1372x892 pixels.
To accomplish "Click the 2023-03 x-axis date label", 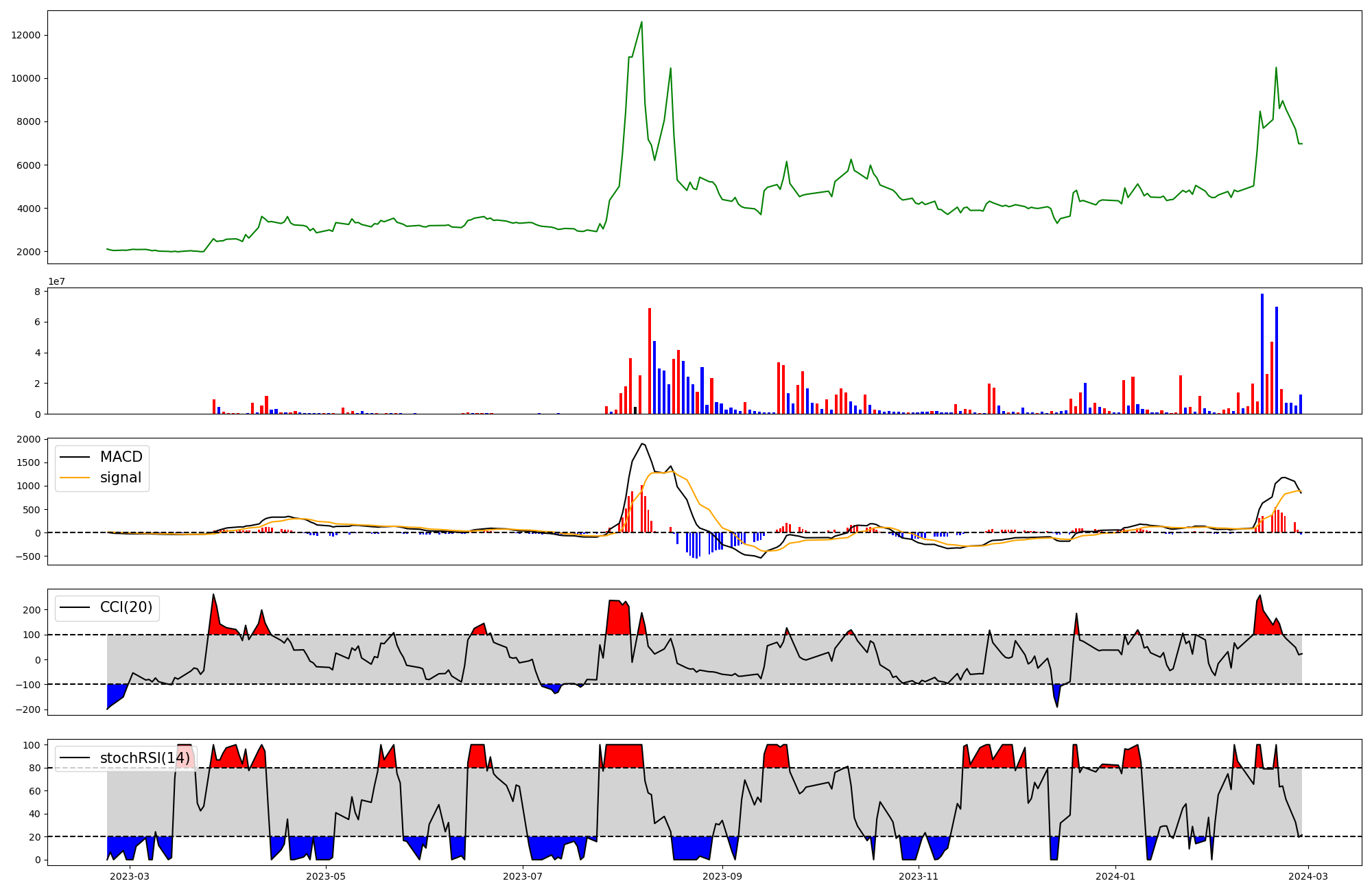I will pyautogui.click(x=129, y=876).
